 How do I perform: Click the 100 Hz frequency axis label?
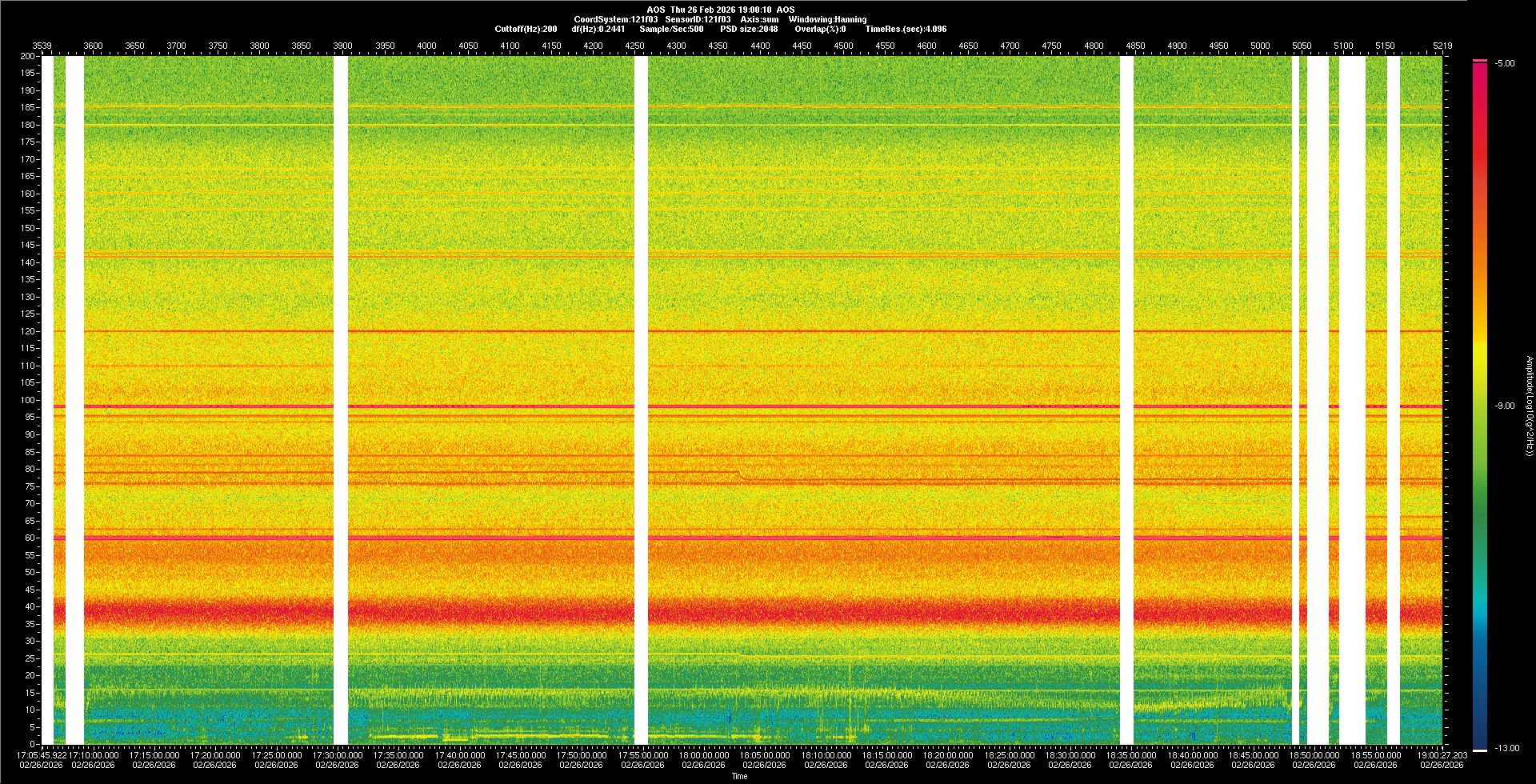pyautogui.click(x=27, y=400)
